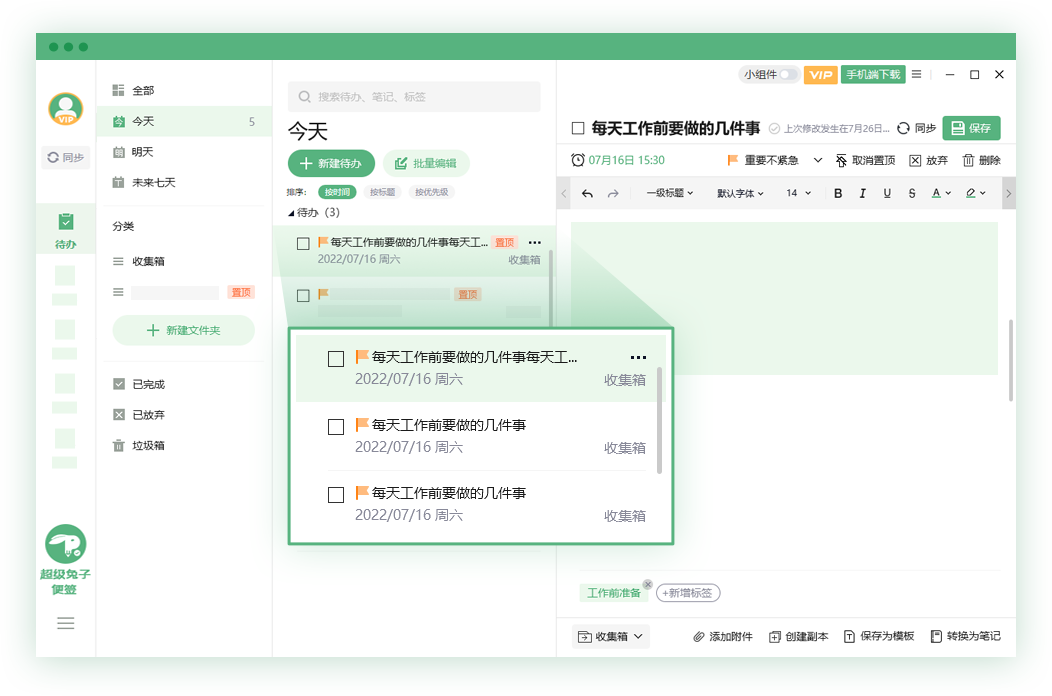
Task: Open the 一级标题 heading dropdown
Action: [670, 193]
